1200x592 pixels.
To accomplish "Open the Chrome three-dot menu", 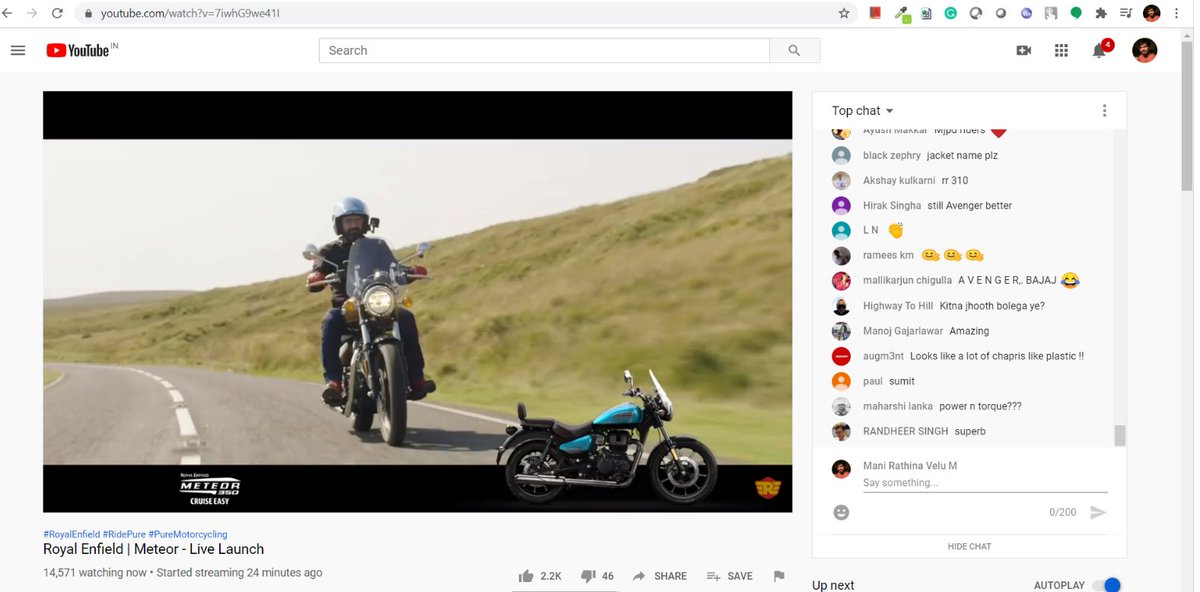I will (1177, 13).
